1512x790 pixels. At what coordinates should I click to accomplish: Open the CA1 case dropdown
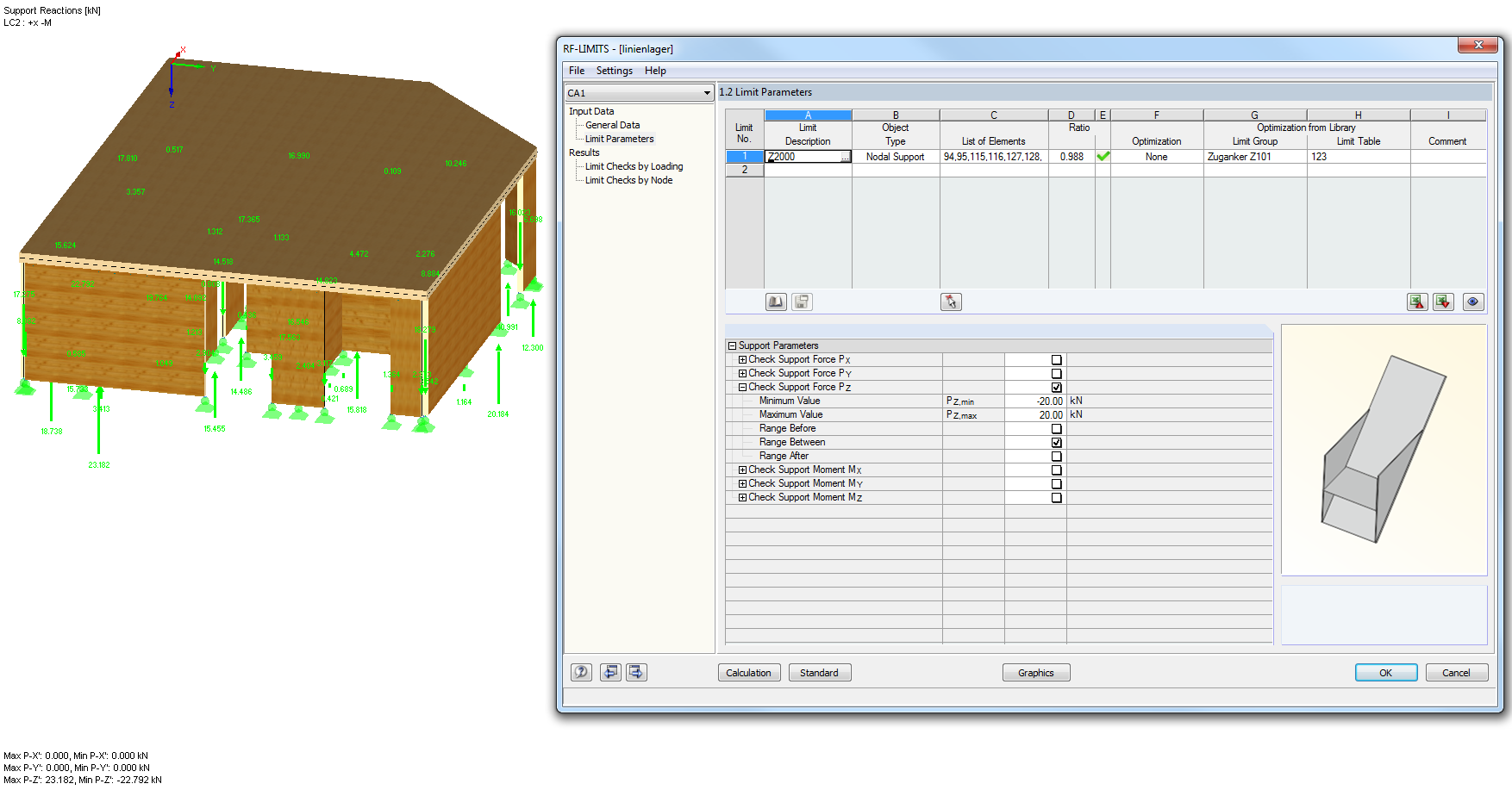coord(640,93)
